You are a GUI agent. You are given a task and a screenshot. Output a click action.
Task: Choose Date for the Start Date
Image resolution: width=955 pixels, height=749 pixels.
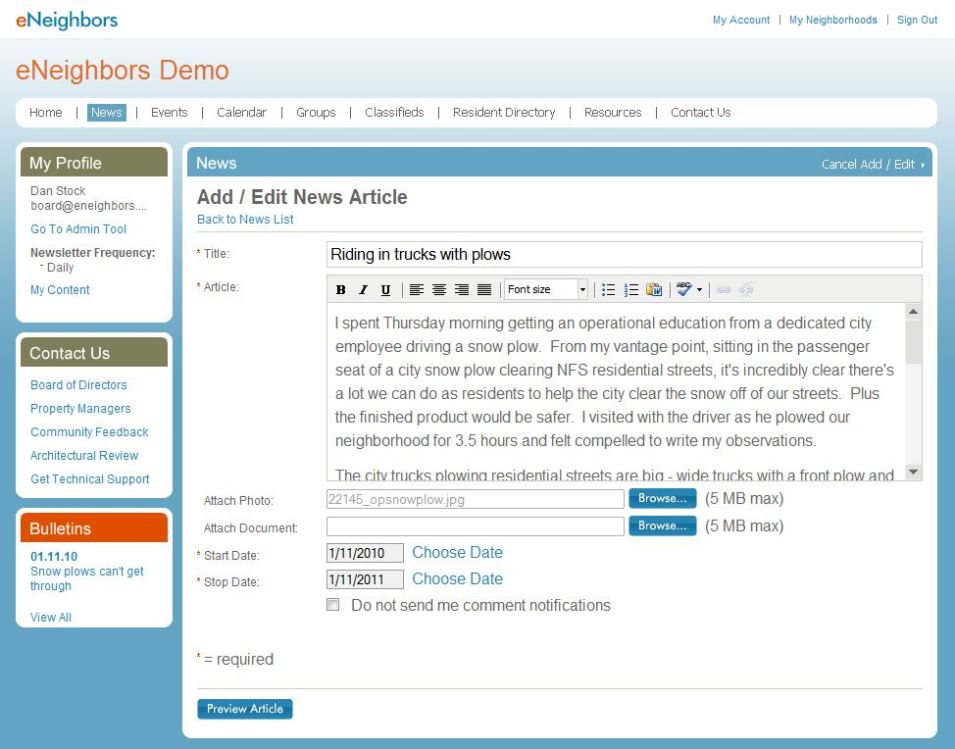[457, 552]
